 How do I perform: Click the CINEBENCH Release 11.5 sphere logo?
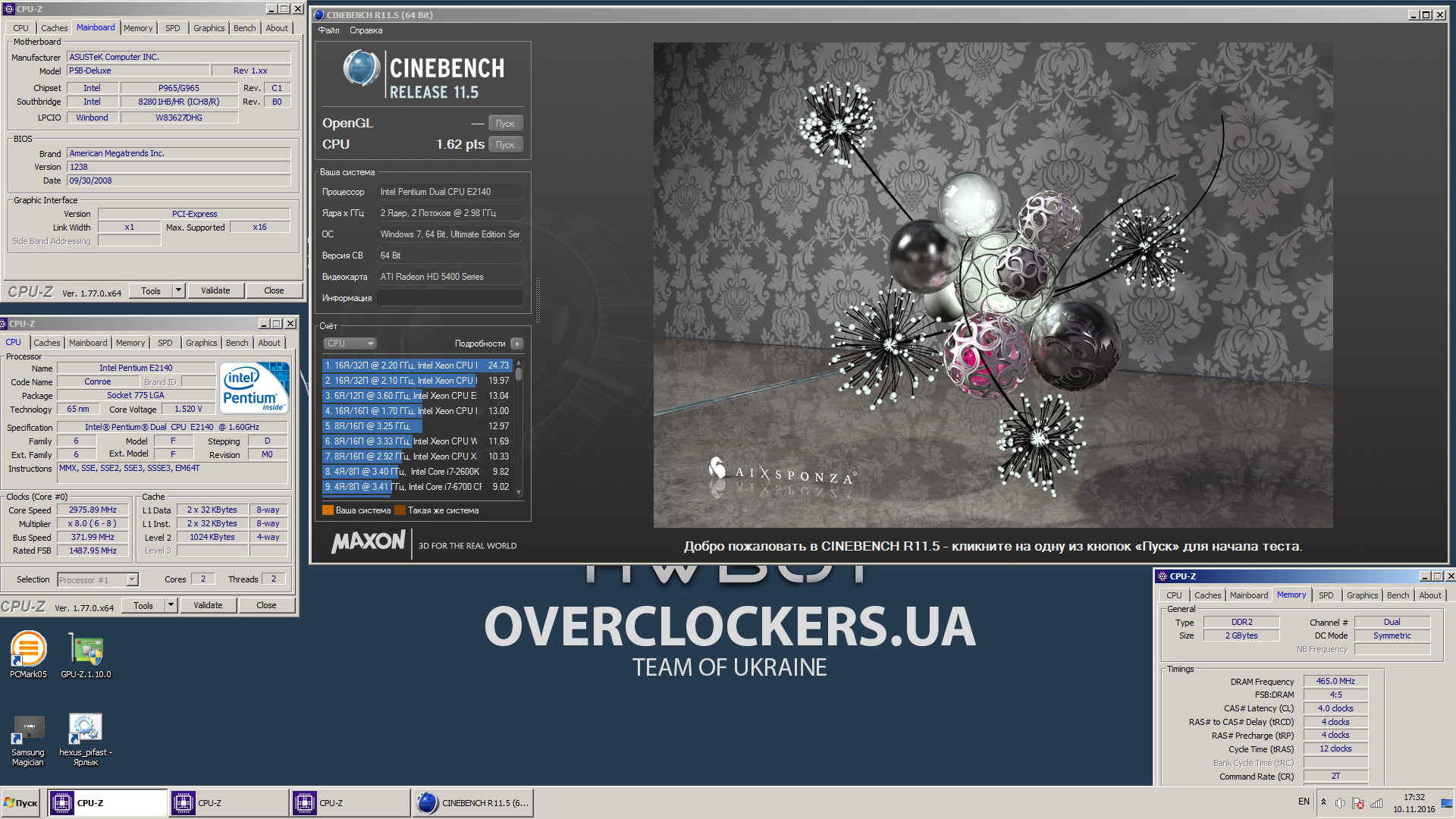pyautogui.click(x=362, y=68)
